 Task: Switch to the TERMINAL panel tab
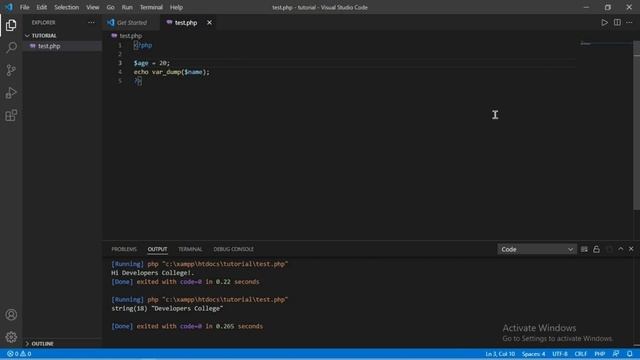pos(190,249)
